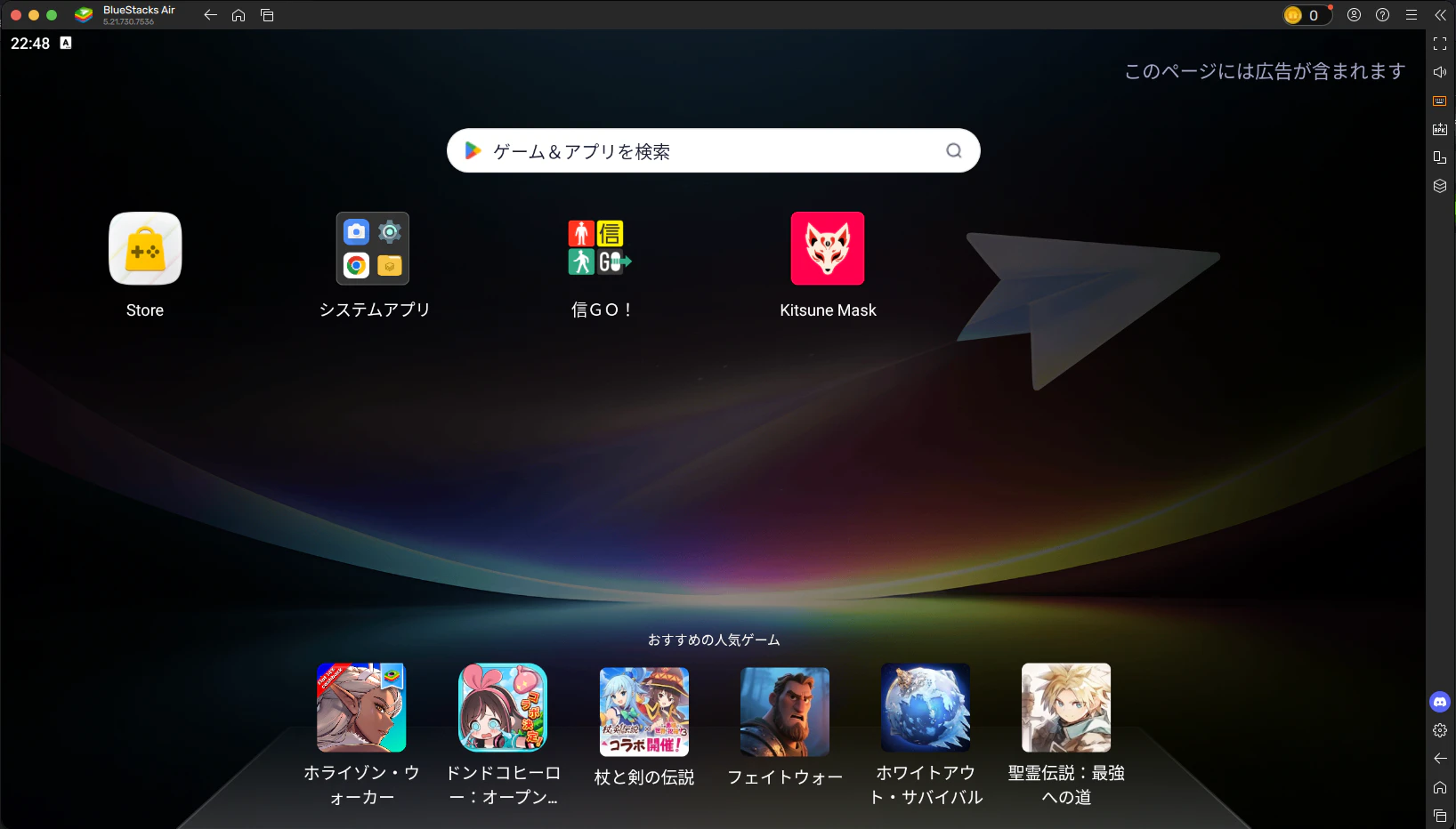Screen dimensions: 1456x829
Task: Open the settings gear in the sidebar
Action: [x=1440, y=730]
